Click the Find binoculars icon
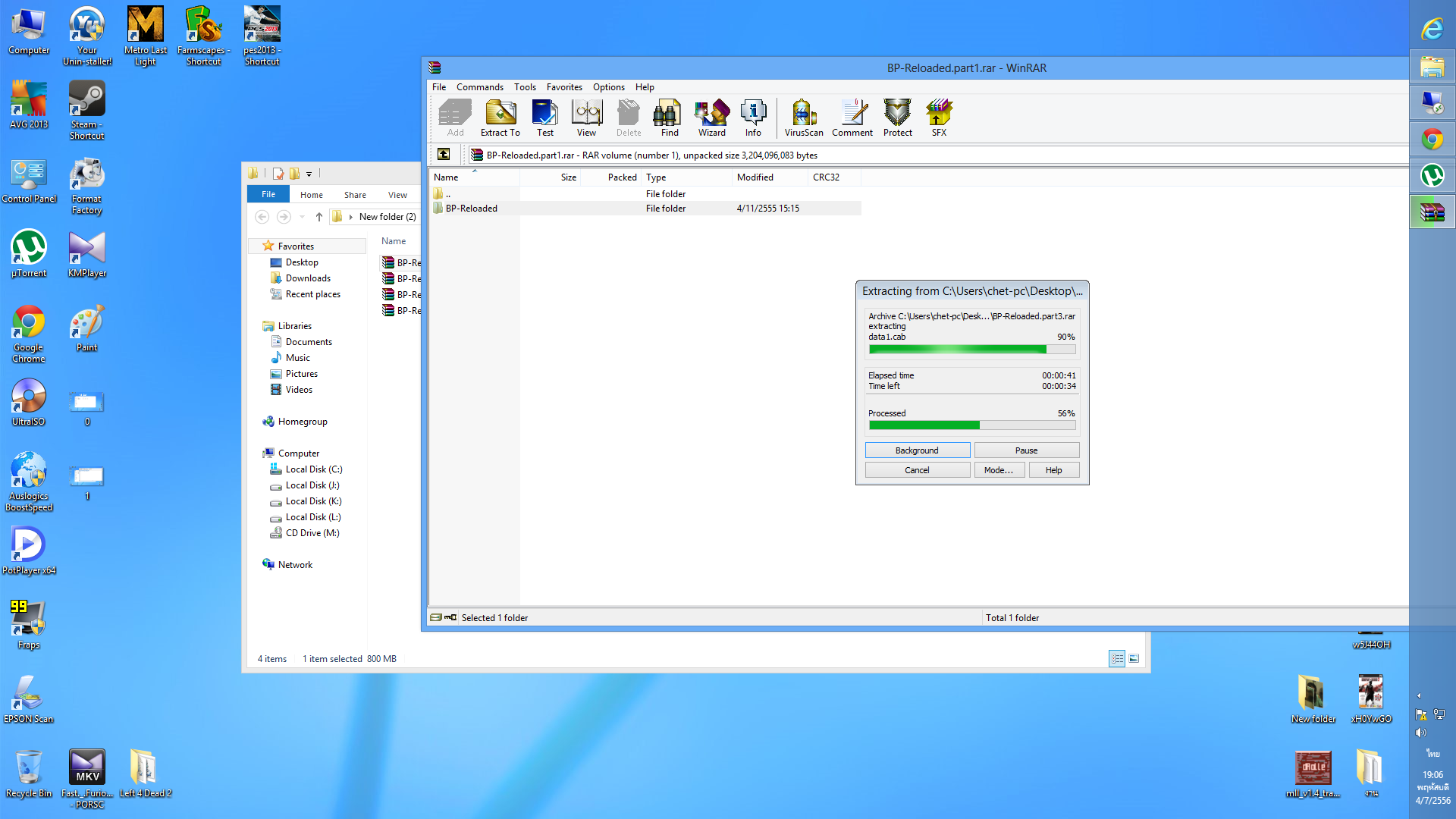 point(669,118)
